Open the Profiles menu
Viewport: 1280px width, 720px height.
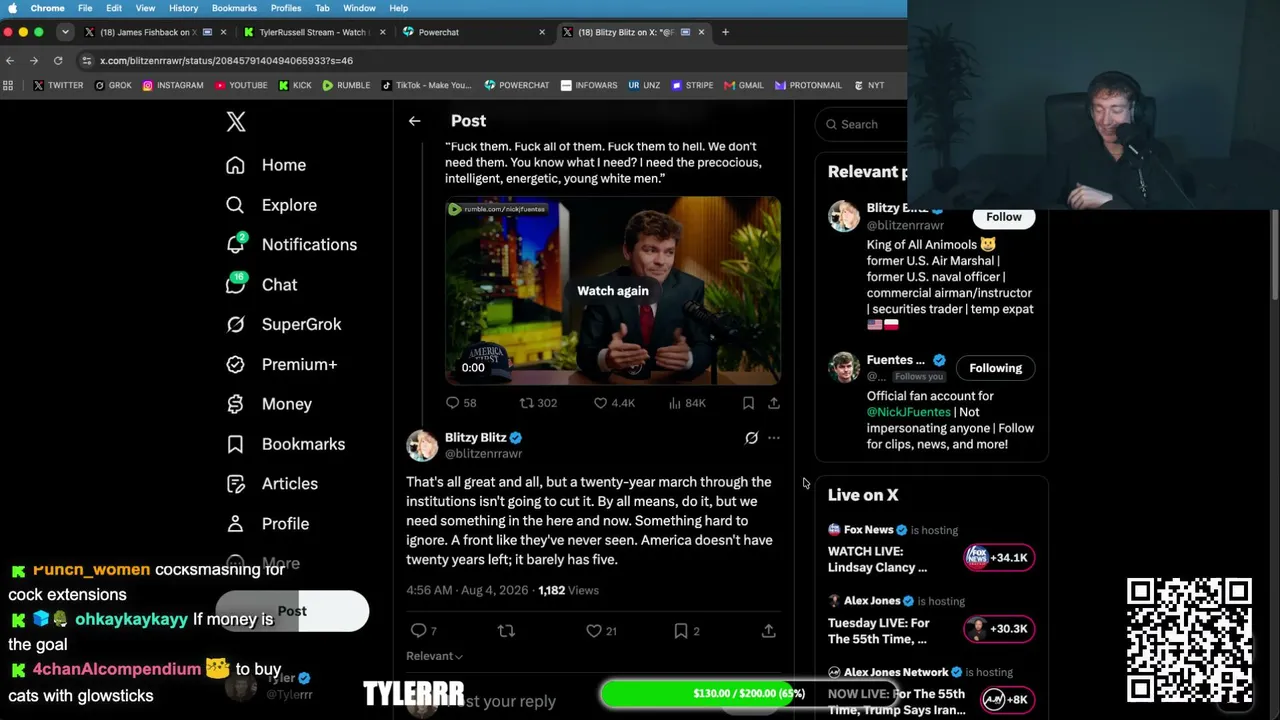click(x=286, y=8)
